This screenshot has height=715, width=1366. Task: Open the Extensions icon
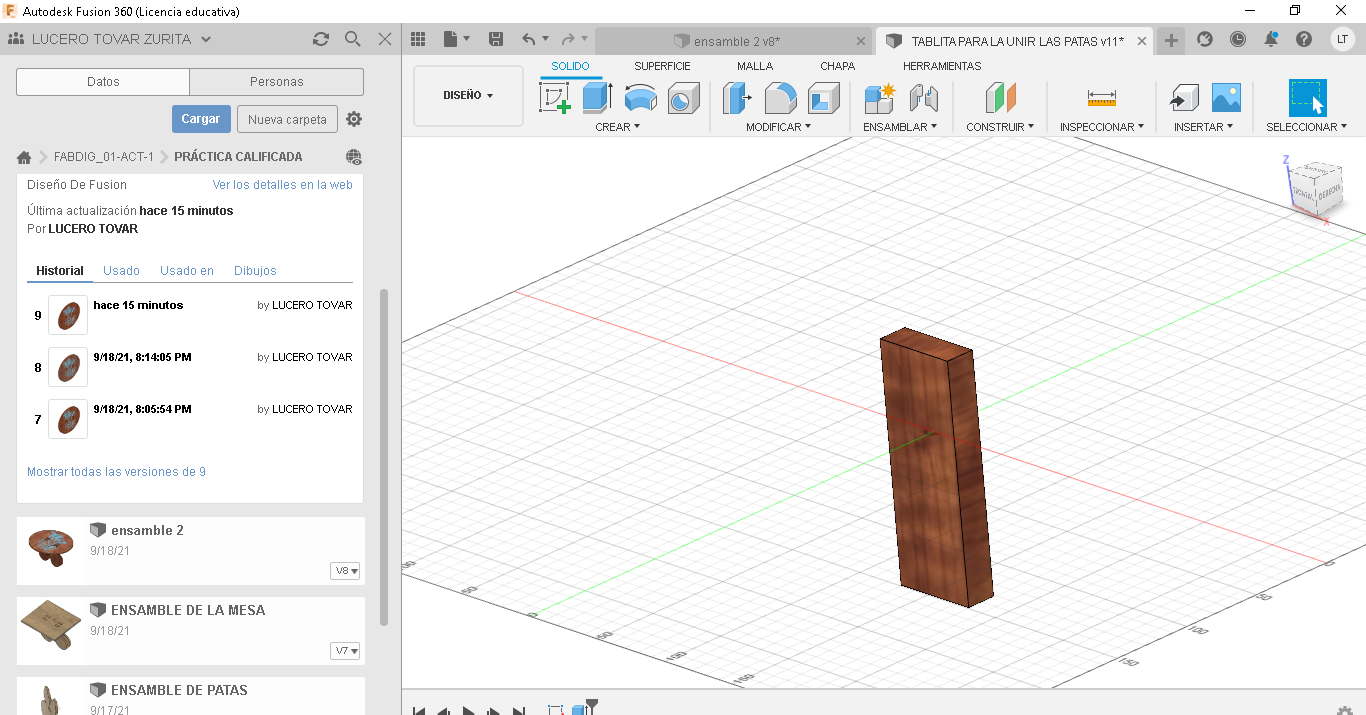1204,39
